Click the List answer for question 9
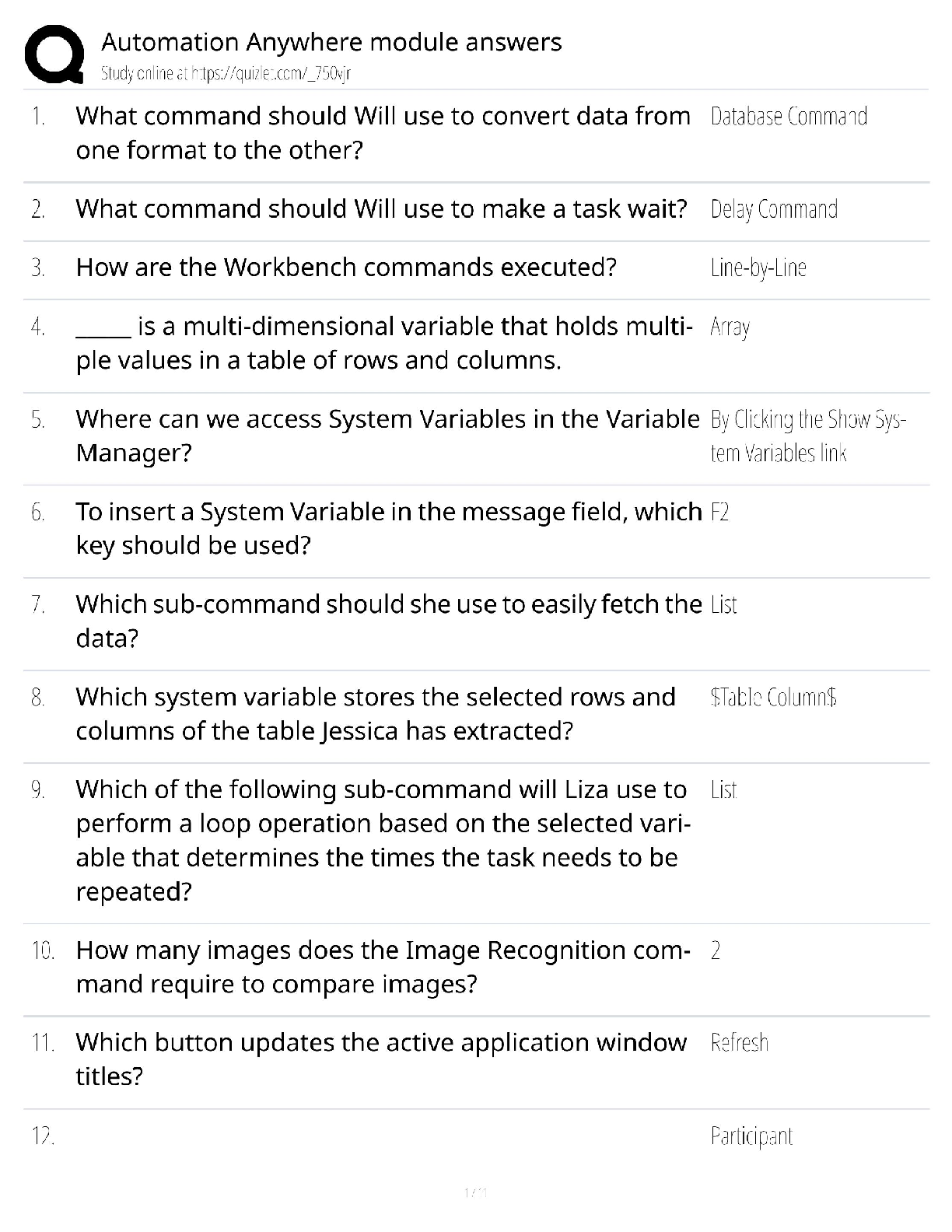This screenshot has width=952, height=1232. (x=723, y=789)
